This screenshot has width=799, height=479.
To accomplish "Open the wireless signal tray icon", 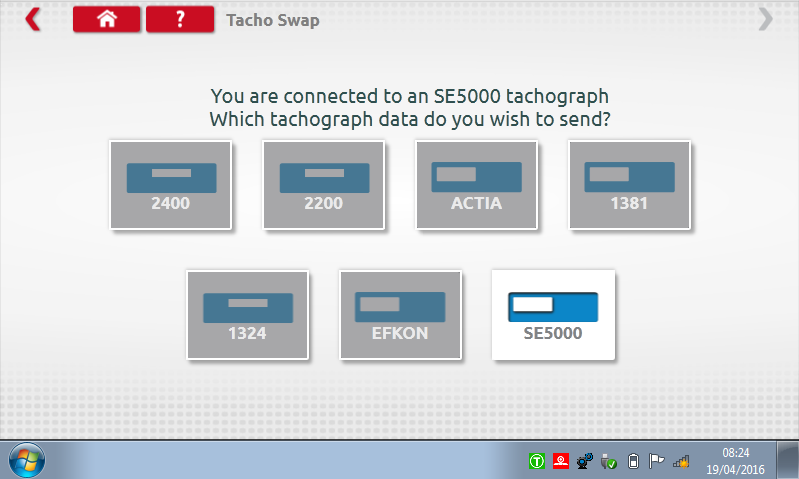I will pos(681,461).
